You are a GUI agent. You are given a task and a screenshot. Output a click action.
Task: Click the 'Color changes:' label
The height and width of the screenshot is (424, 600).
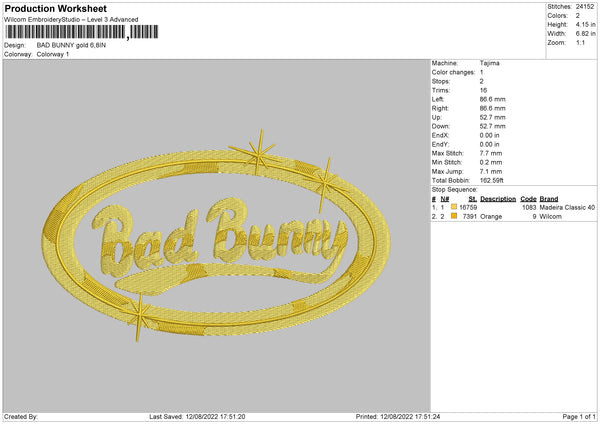coord(453,72)
